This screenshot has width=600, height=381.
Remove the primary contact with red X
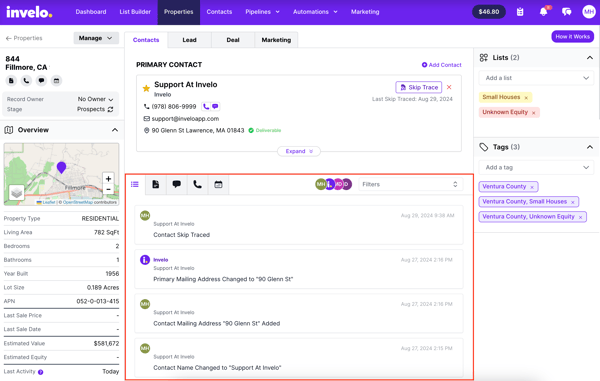tap(449, 87)
